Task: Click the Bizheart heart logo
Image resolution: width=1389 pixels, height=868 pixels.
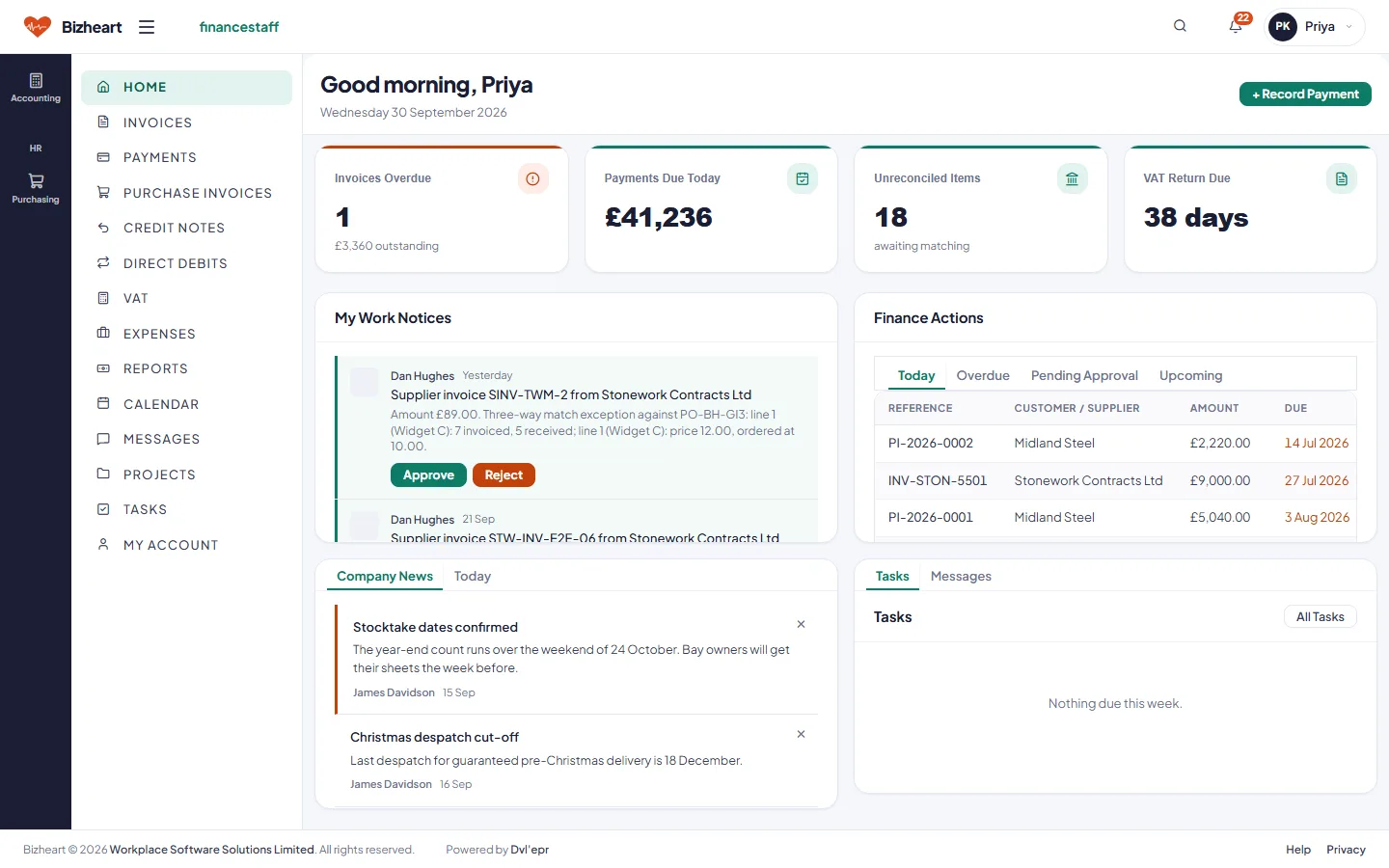Action: click(38, 27)
